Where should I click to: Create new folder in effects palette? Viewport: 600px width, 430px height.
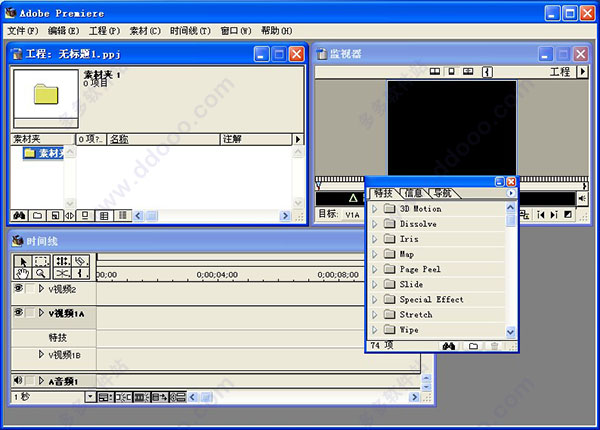473,346
